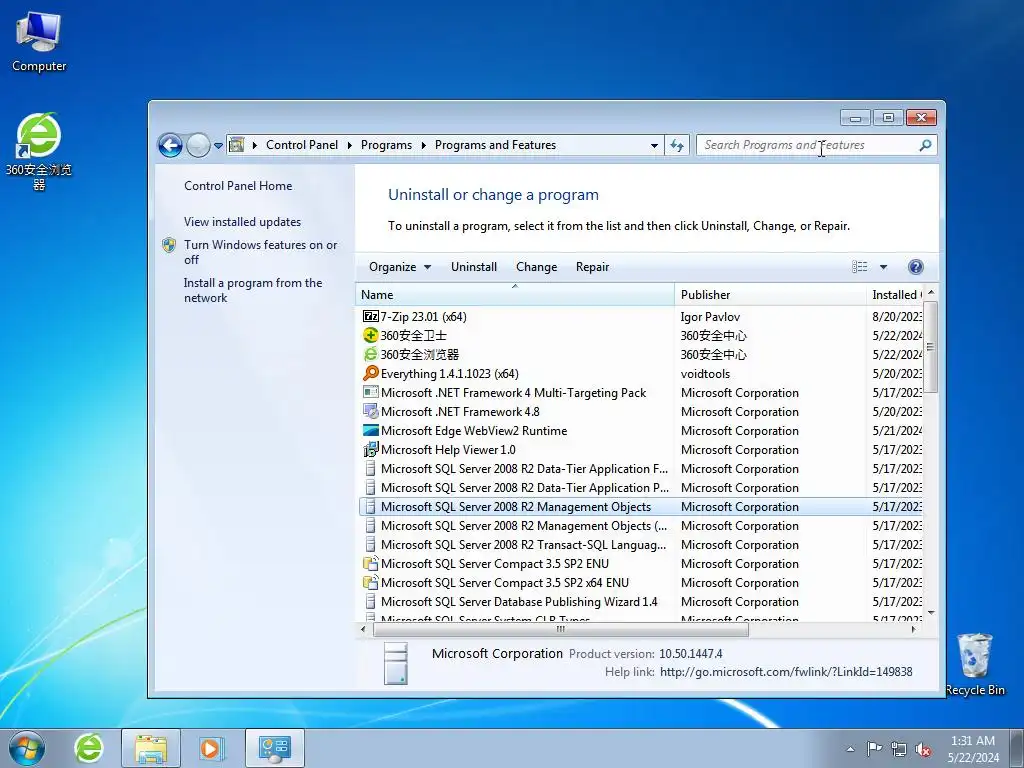This screenshot has width=1024, height=768.
Task: Open the More view options dropdown arrow
Action: pos(883,266)
